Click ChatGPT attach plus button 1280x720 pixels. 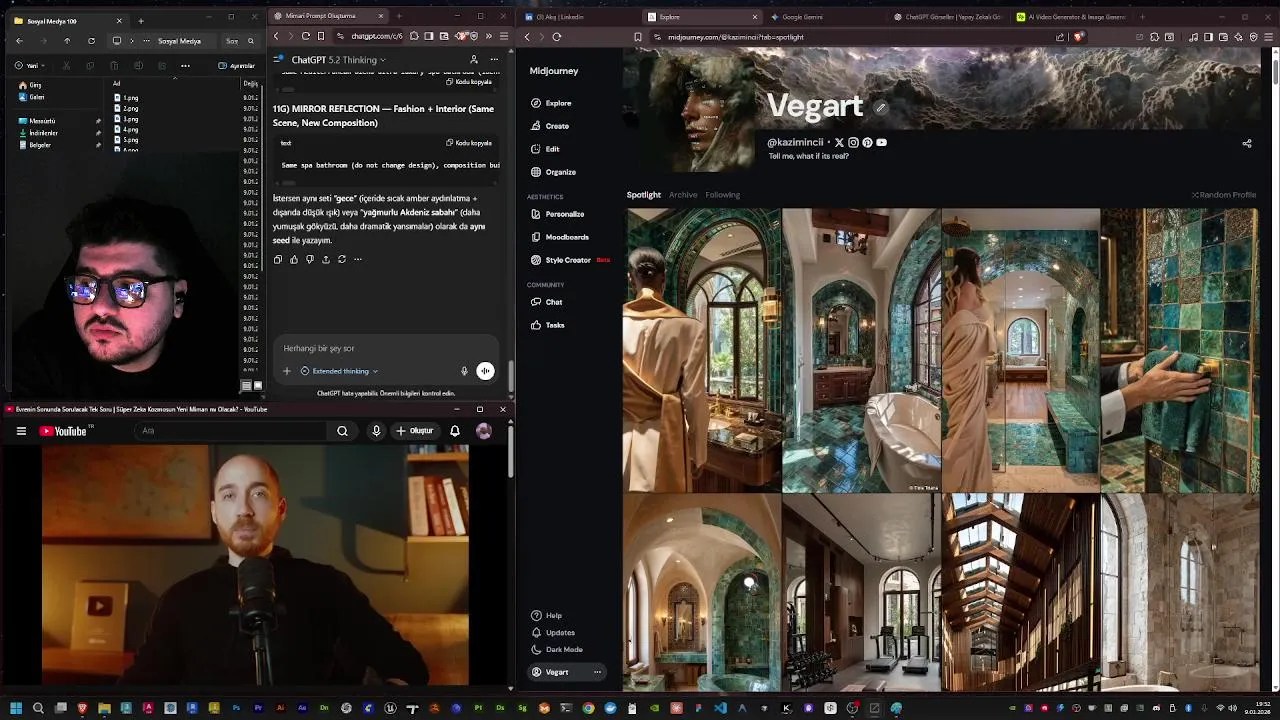point(287,371)
